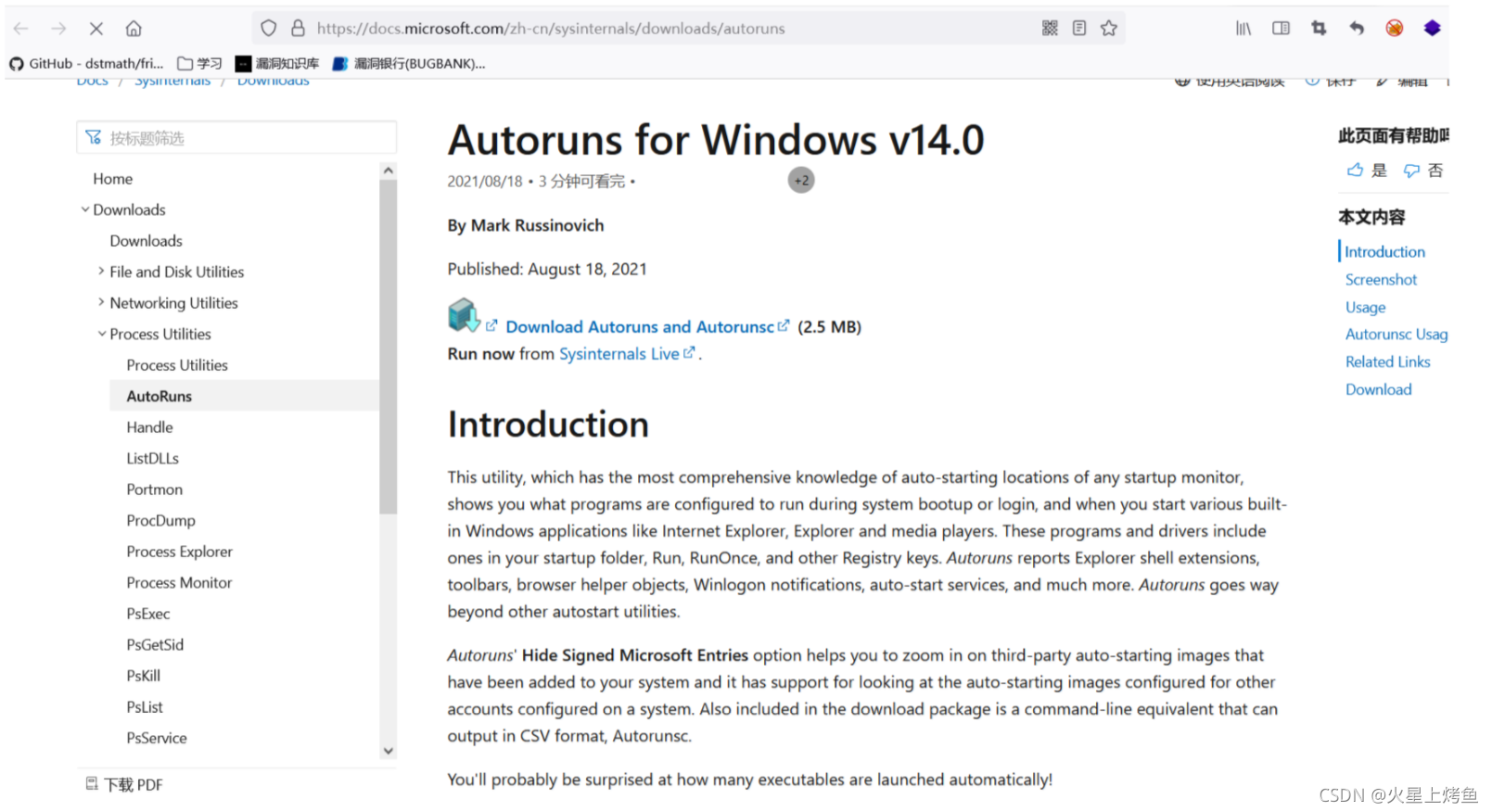Click 下载 PDF download link
Screen dimensions: 1492x812
click(x=124, y=785)
